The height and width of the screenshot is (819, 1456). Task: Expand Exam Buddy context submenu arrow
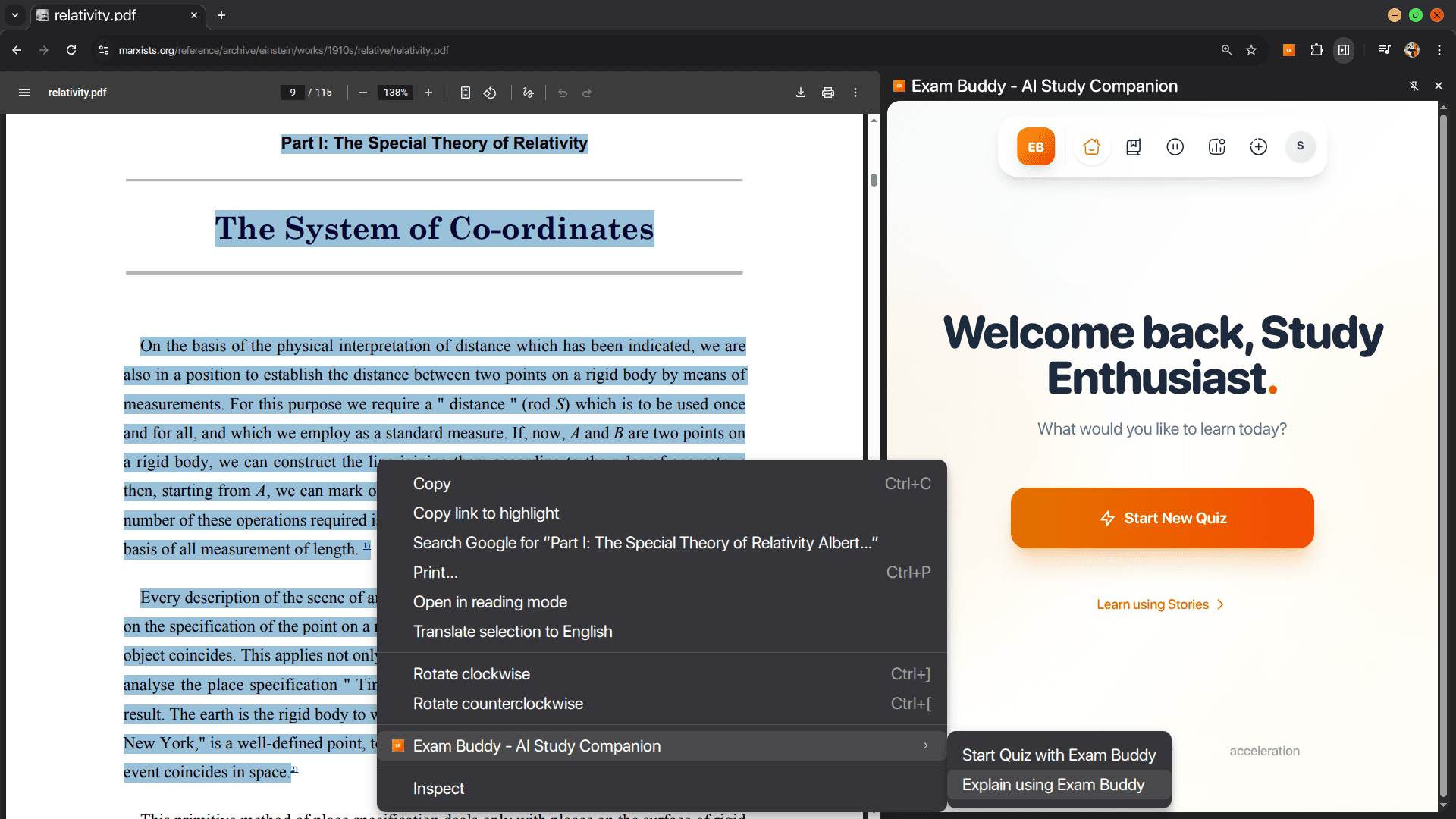[x=925, y=746]
